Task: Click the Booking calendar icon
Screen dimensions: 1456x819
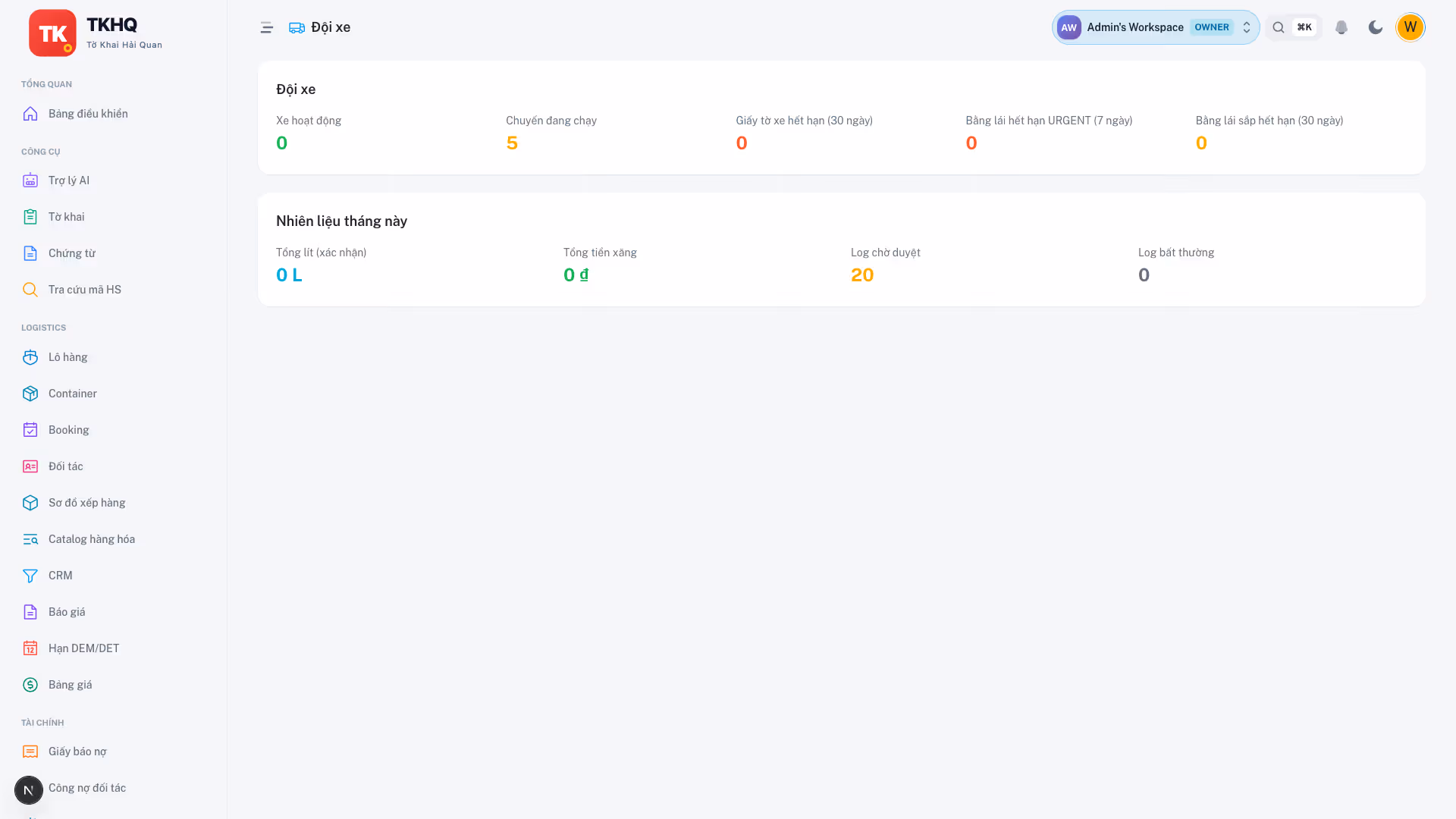Action: point(30,430)
